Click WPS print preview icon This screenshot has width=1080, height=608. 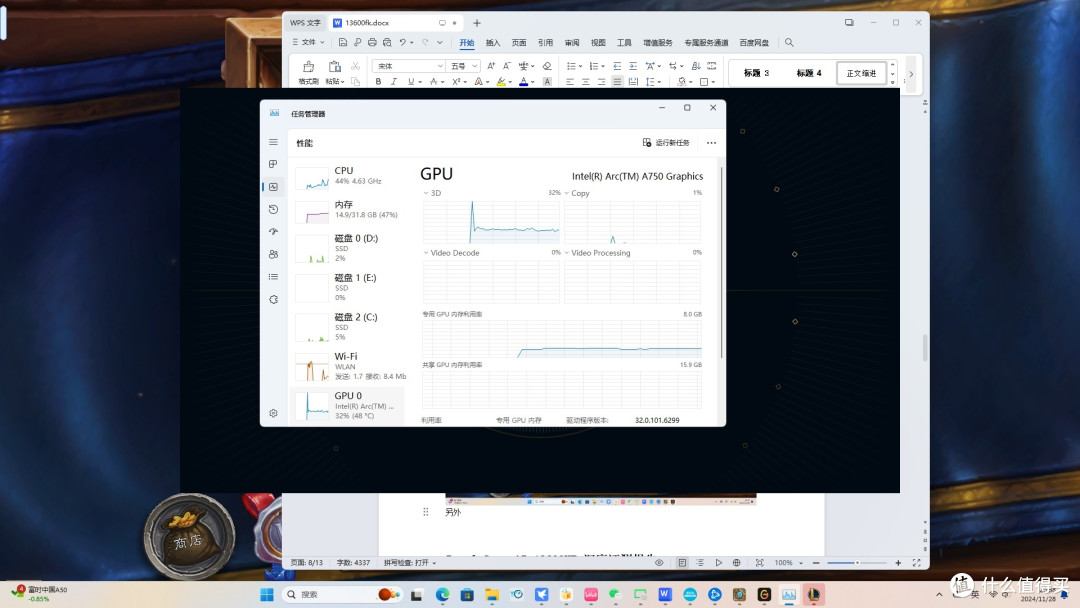coord(387,43)
